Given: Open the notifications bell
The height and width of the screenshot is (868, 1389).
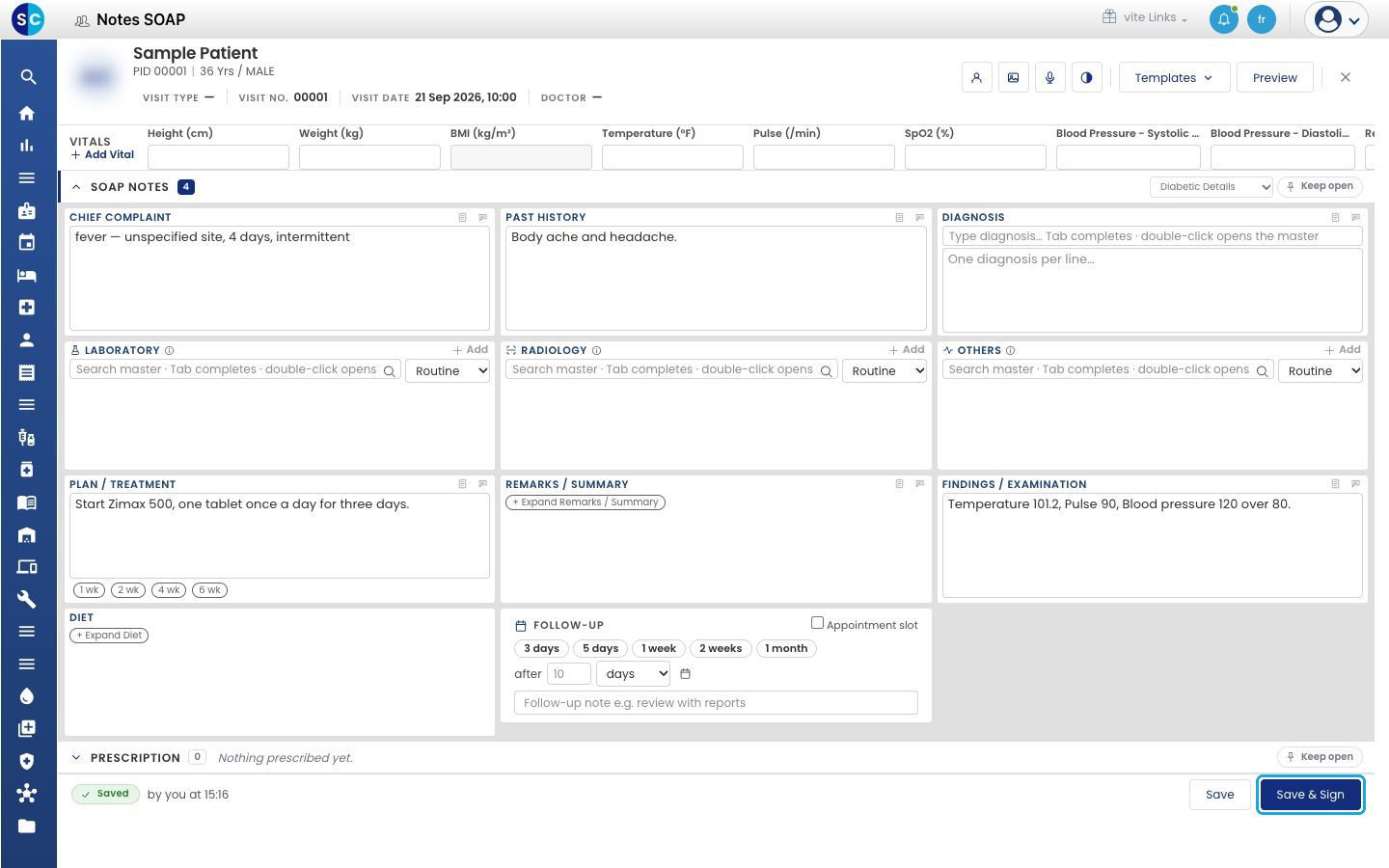Looking at the screenshot, I should pyautogui.click(x=1224, y=19).
